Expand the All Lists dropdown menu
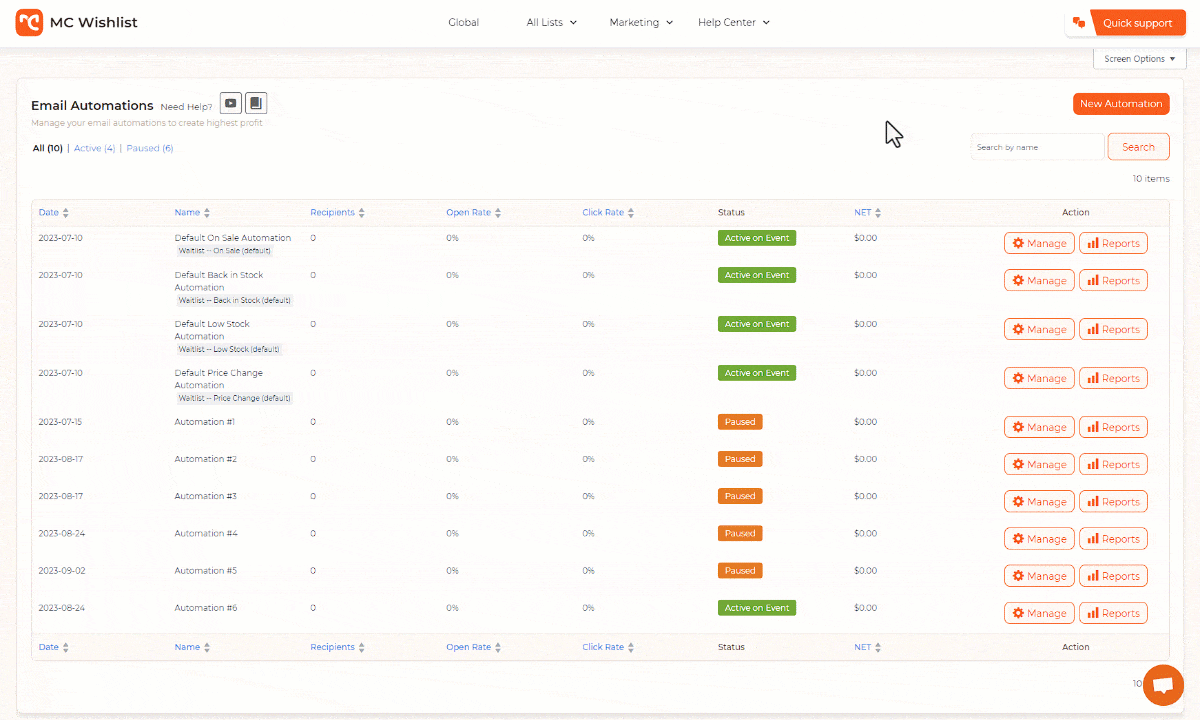1200x720 pixels. [551, 22]
